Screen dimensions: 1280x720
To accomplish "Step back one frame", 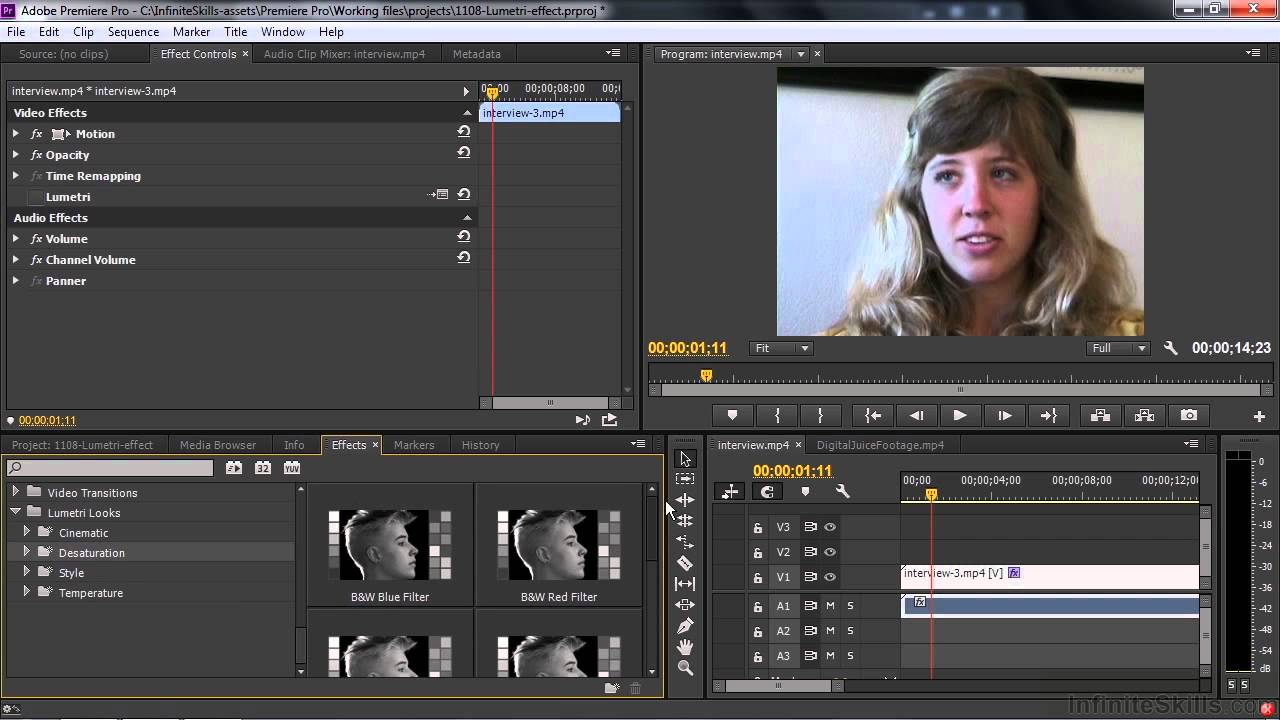I will pyautogui.click(x=916, y=416).
